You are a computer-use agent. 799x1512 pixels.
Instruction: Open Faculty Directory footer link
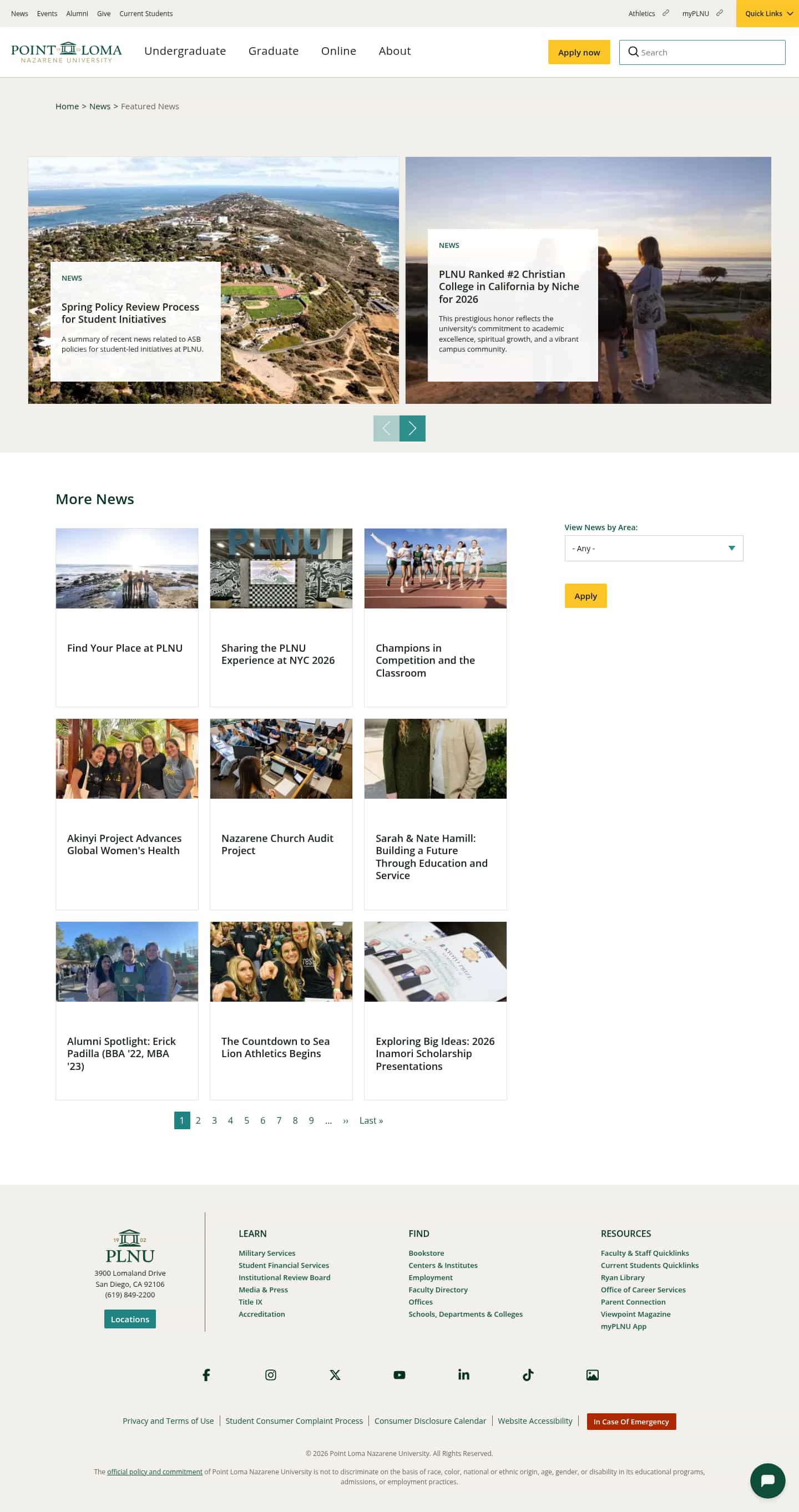[x=438, y=1290]
